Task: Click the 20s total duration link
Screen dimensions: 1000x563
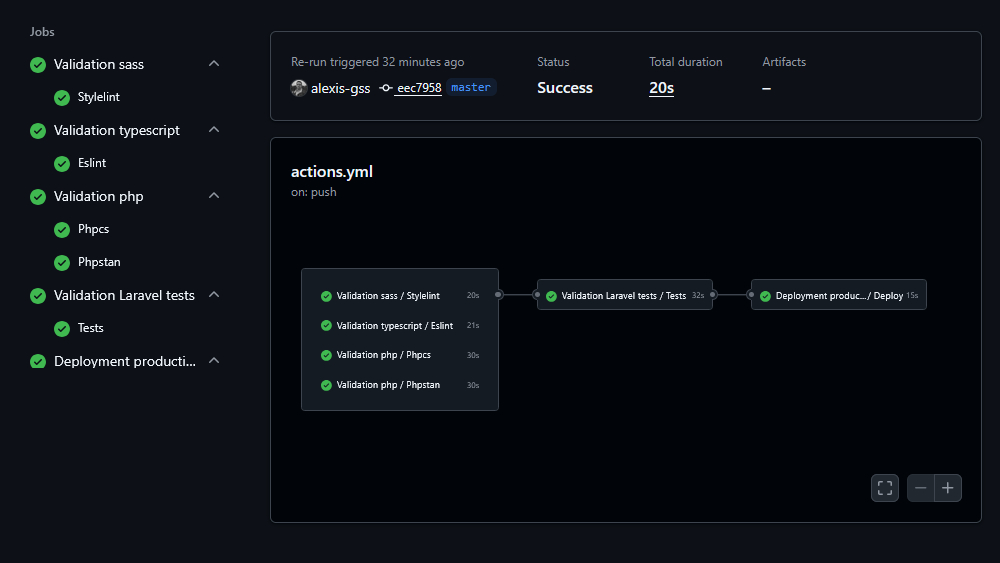Action: tap(661, 88)
